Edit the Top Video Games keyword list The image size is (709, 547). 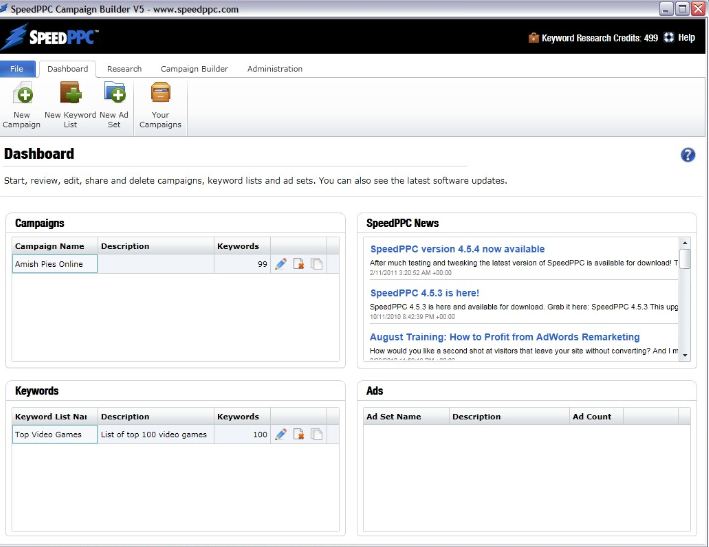click(x=281, y=434)
